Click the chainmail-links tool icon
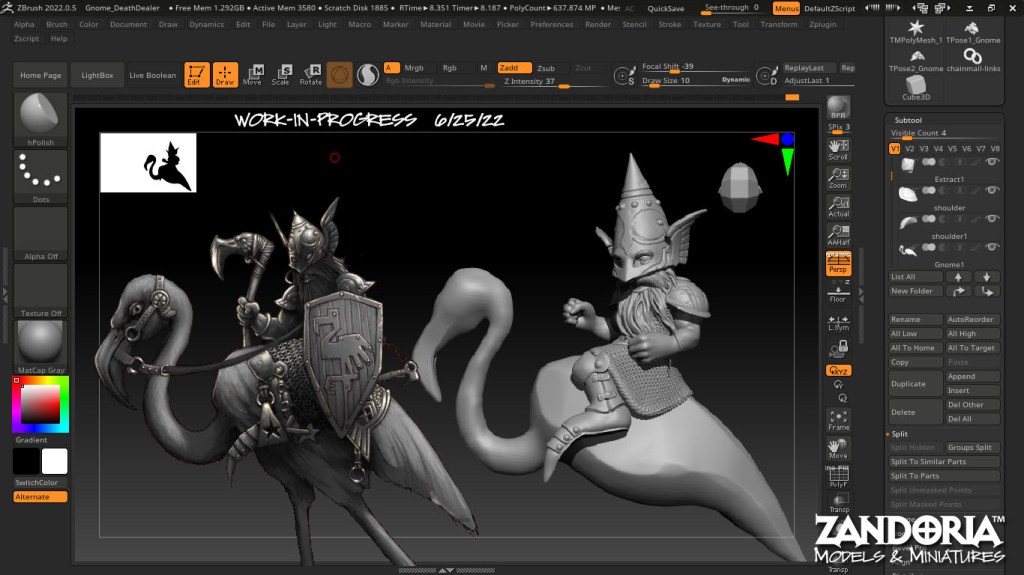The width and height of the screenshot is (1024, 575). (x=973, y=58)
